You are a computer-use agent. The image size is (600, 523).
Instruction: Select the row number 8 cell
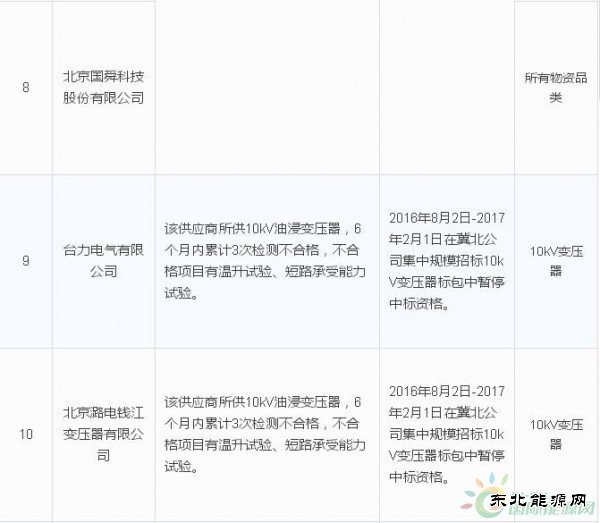click(26, 87)
